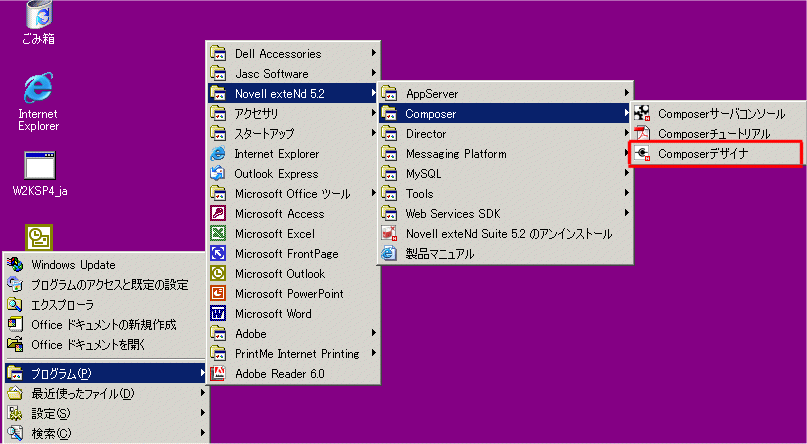807x444 pixels.
Task: Select Novell exteNd Suite 5.2 のアンインストール
Action: point(505,234)
